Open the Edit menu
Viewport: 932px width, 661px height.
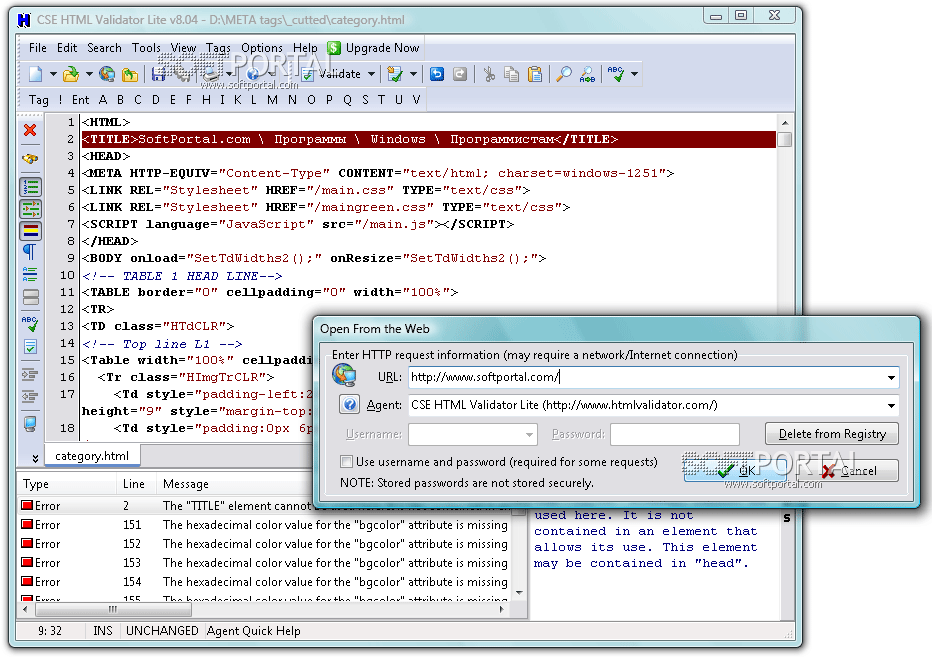tap(67, 48)
